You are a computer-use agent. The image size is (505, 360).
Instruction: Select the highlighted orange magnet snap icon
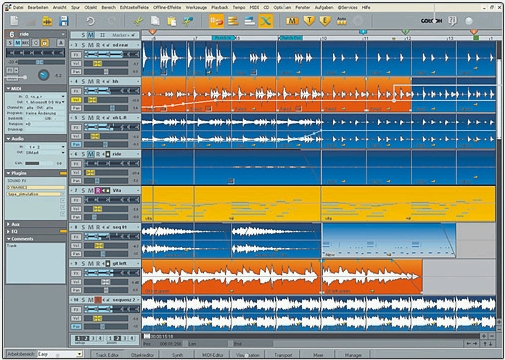[216, 21]
